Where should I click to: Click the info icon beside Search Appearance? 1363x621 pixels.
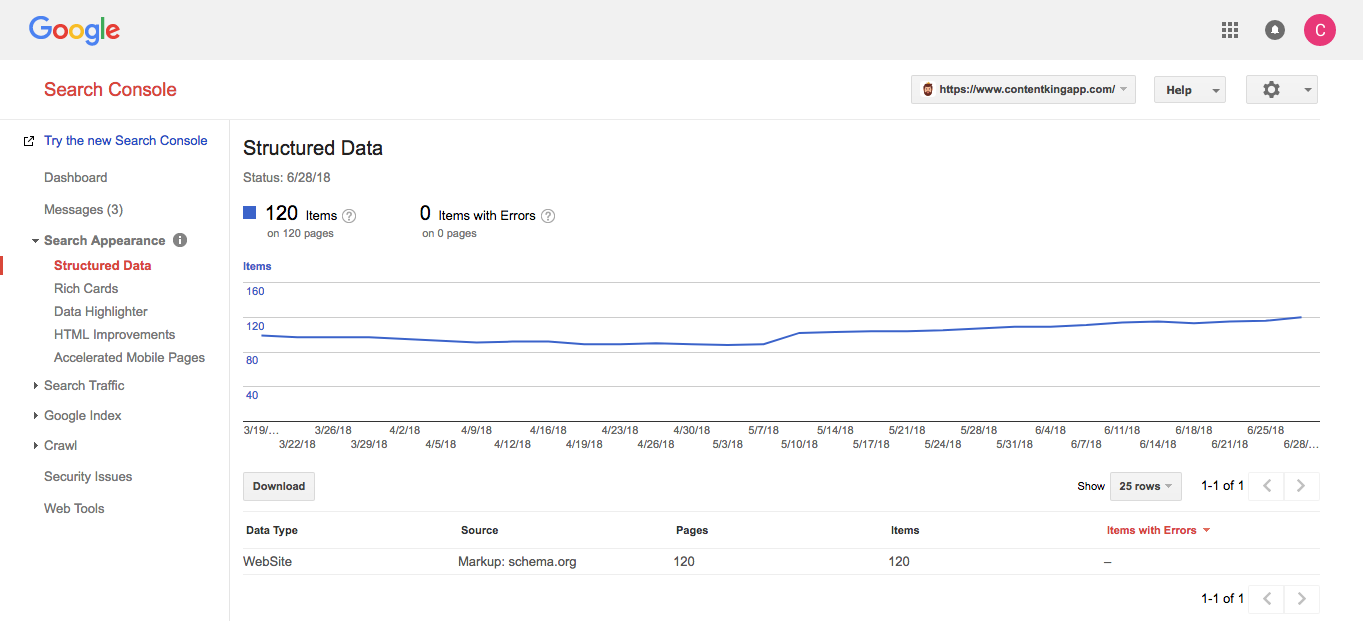pyautogui.click(x=180, y=240)
